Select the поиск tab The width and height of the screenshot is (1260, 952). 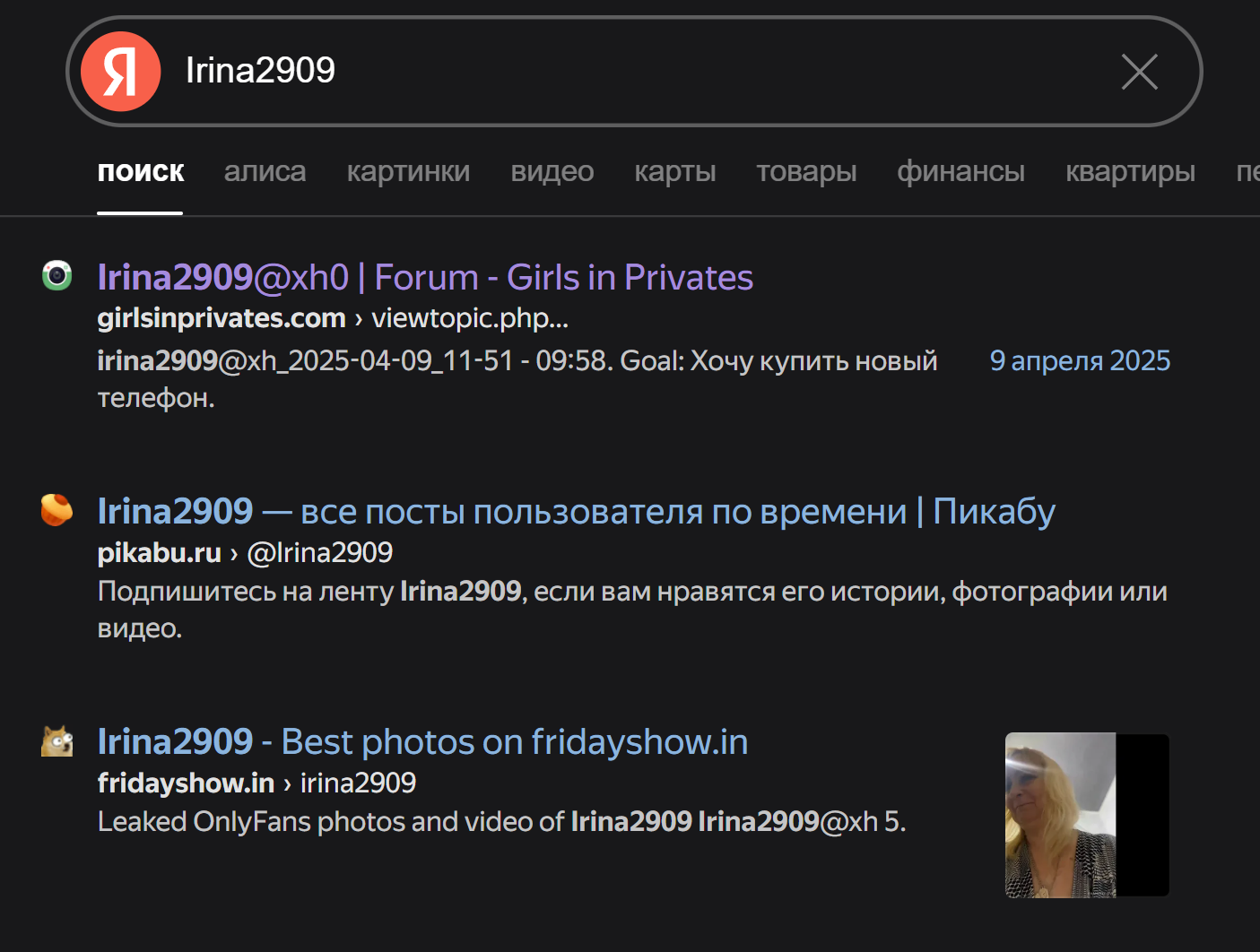click(141, 171)
